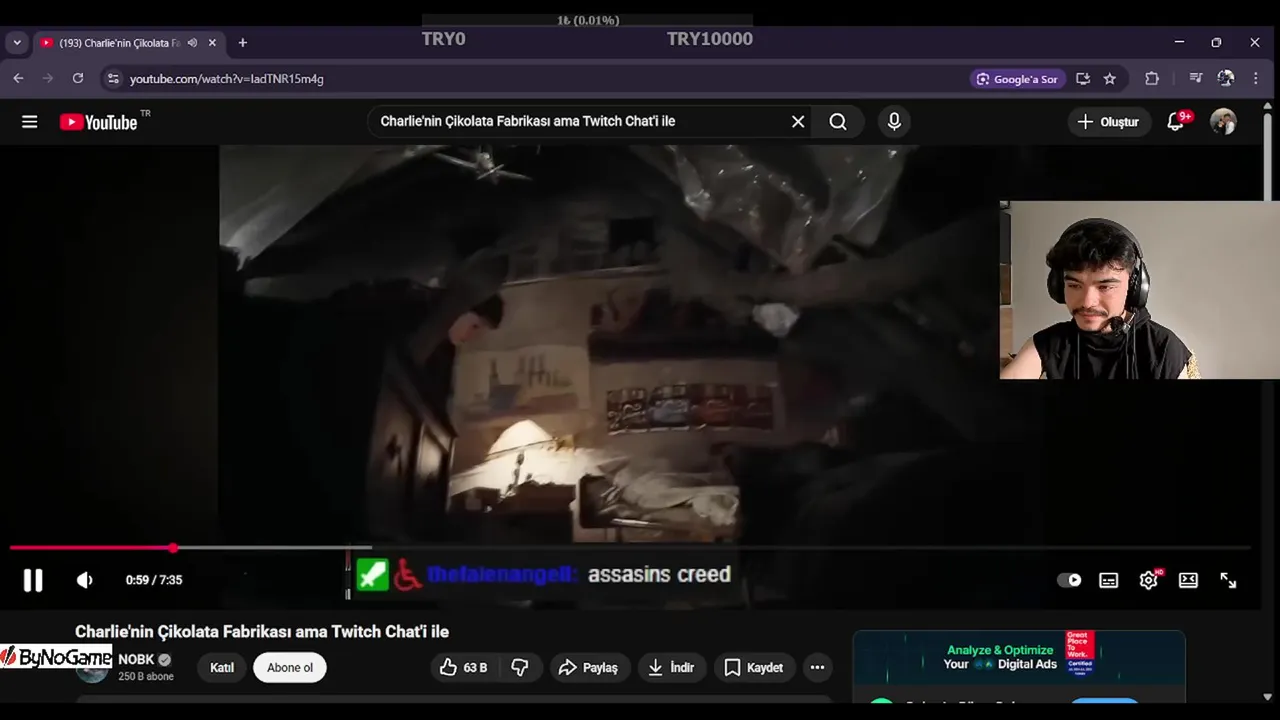Bookmark this page with the star

pyautogui.click(x=1110, y=78)
